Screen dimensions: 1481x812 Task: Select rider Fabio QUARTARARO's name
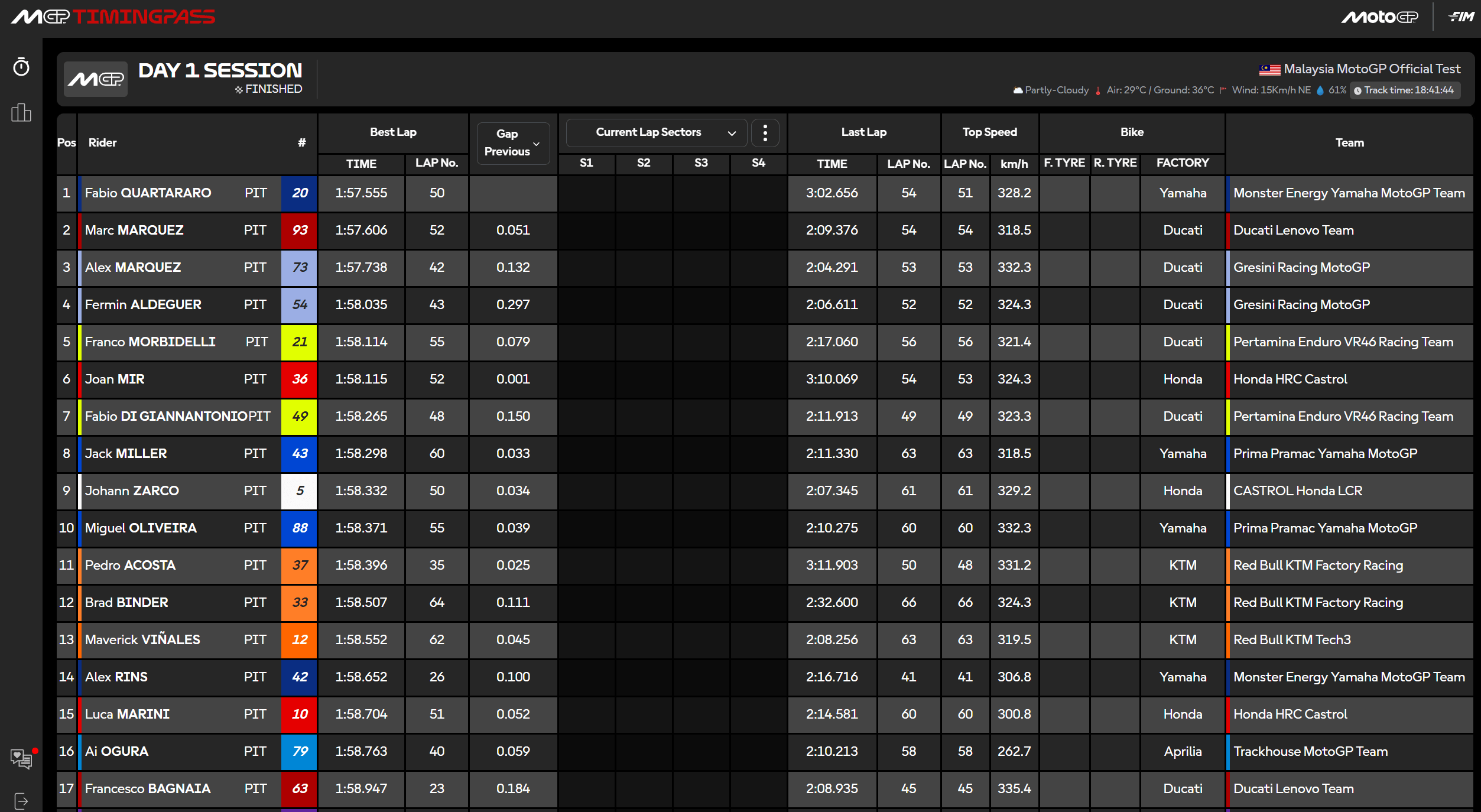(148, 193)
